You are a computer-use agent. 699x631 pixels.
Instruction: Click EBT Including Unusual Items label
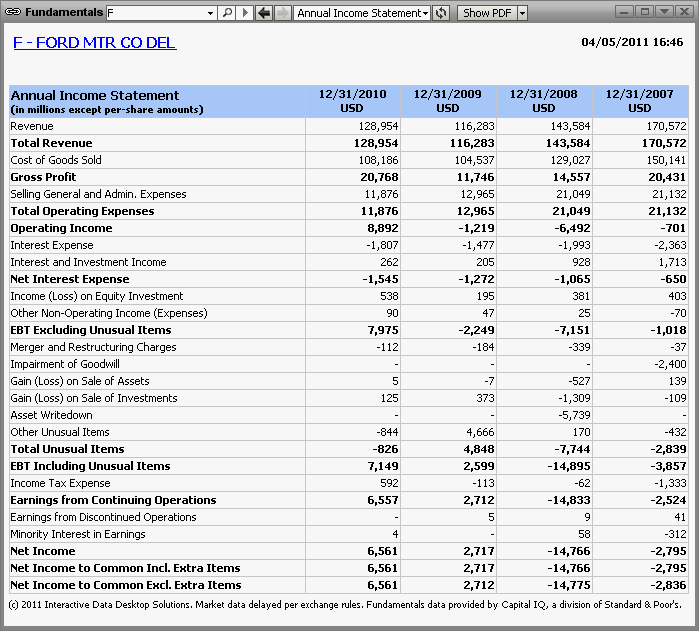point(90,466)
